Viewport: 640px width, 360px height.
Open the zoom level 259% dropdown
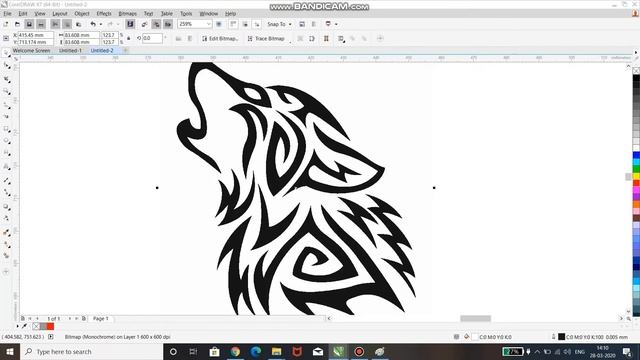click(209, 24)
